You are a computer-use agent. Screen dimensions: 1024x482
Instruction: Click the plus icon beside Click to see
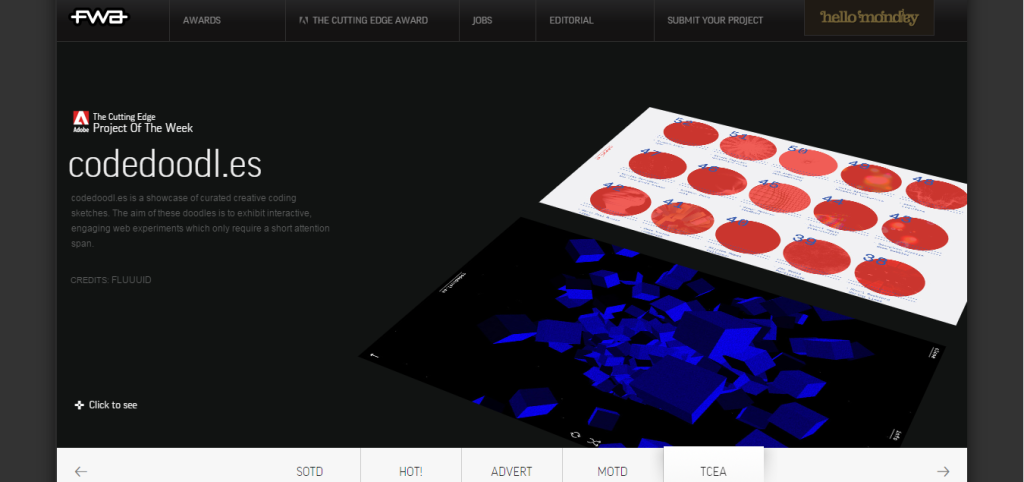79,405
